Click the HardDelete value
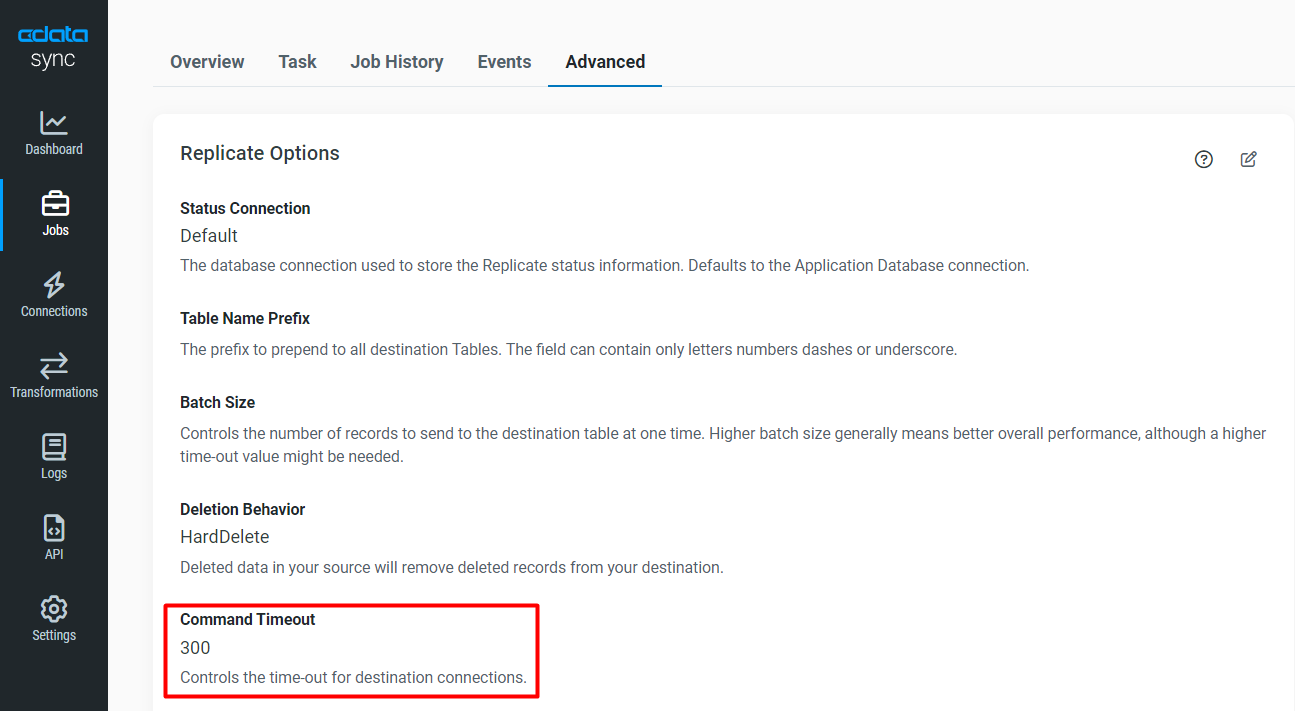 pyautogui.click(x=225, y=537)
